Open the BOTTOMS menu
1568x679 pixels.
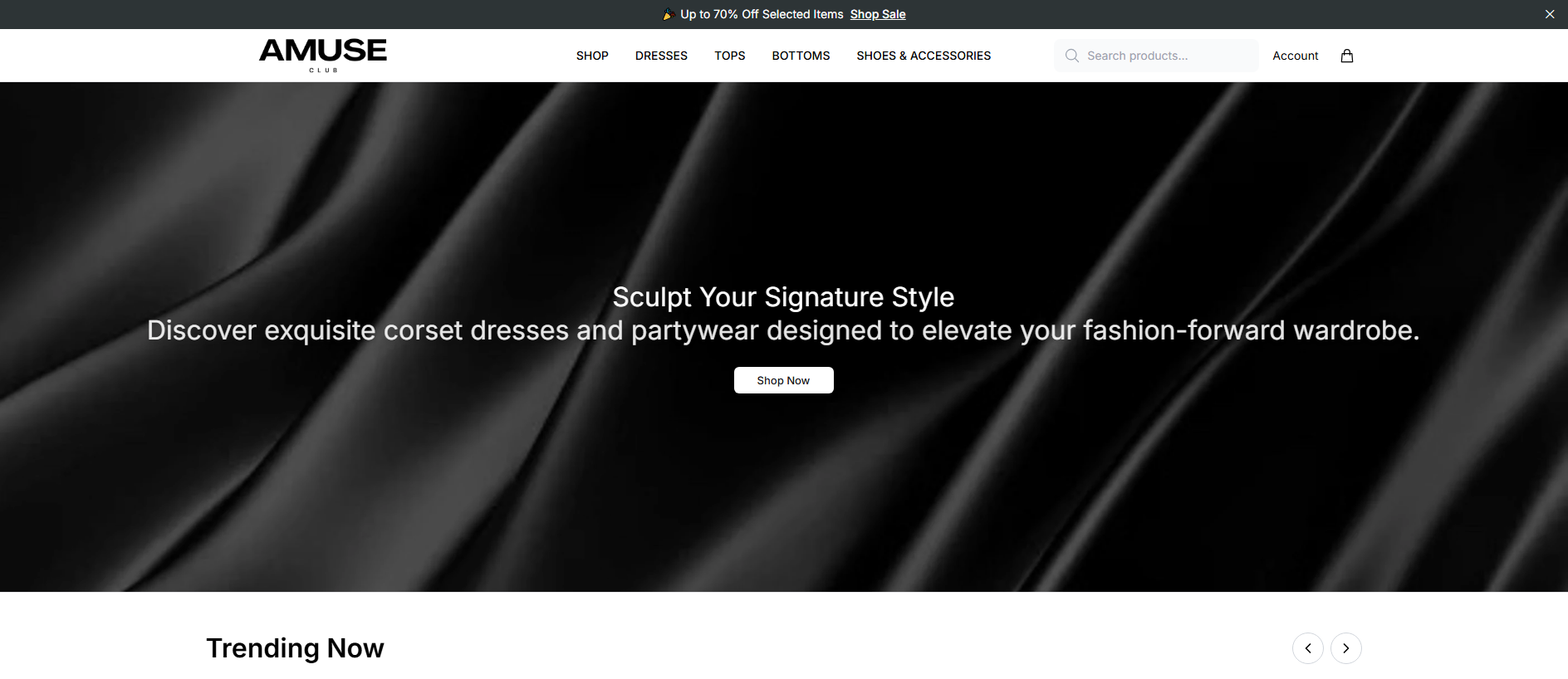pos(801,56)
